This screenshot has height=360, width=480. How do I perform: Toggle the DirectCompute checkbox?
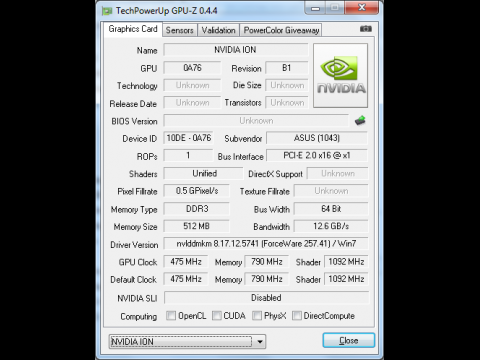pyautogui.click(x=297, y=315)
